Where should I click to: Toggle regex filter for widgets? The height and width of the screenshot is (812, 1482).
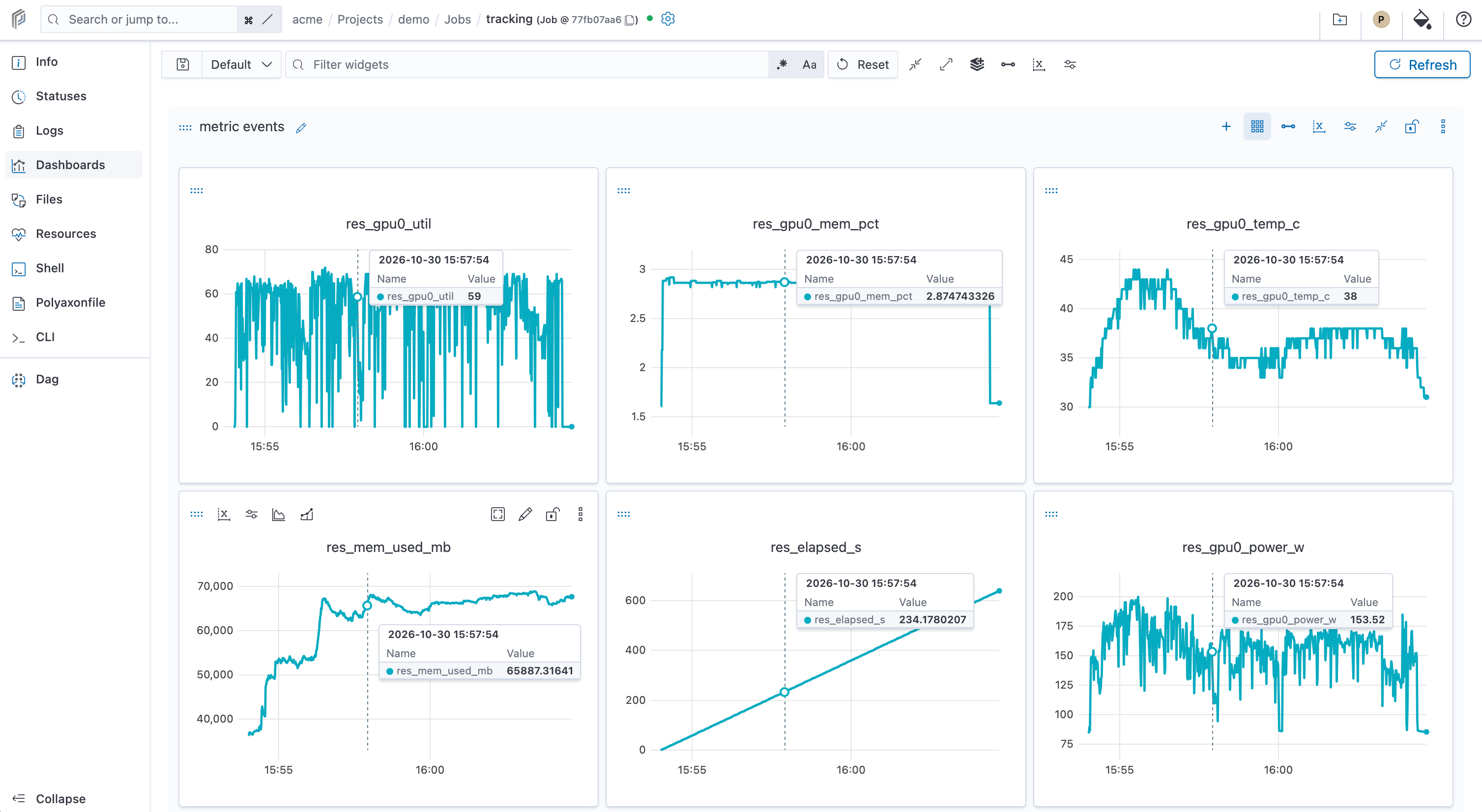[782, 64]
